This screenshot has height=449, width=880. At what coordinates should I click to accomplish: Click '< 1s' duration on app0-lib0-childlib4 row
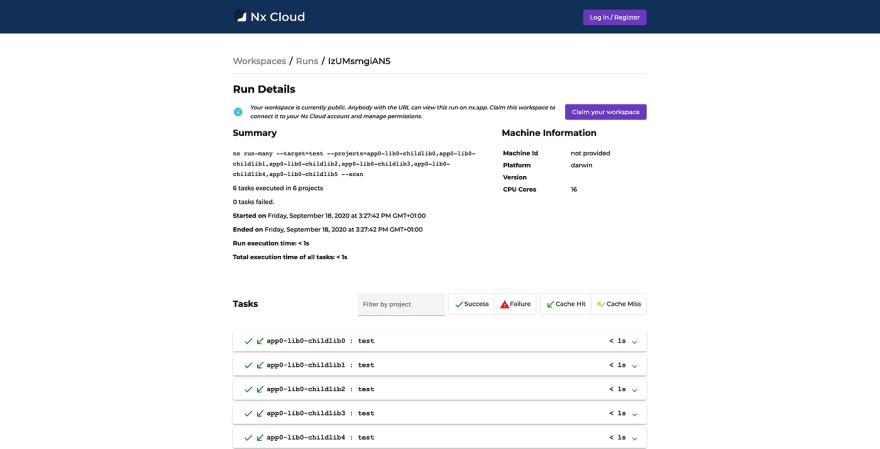(617, 438)
